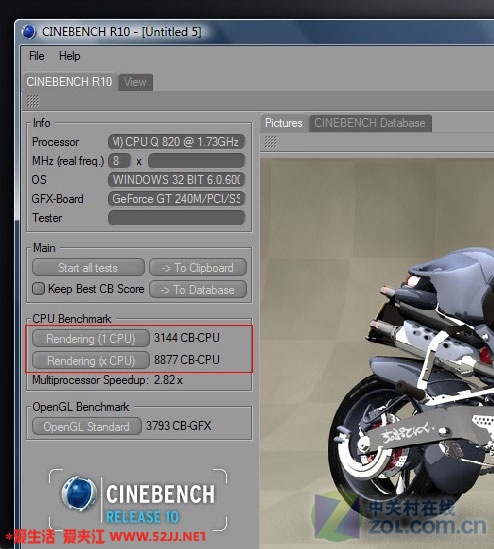Click the CINEBENCH Release 10 logo
Viewport: 494px width, 549px height.
point(138,500)
